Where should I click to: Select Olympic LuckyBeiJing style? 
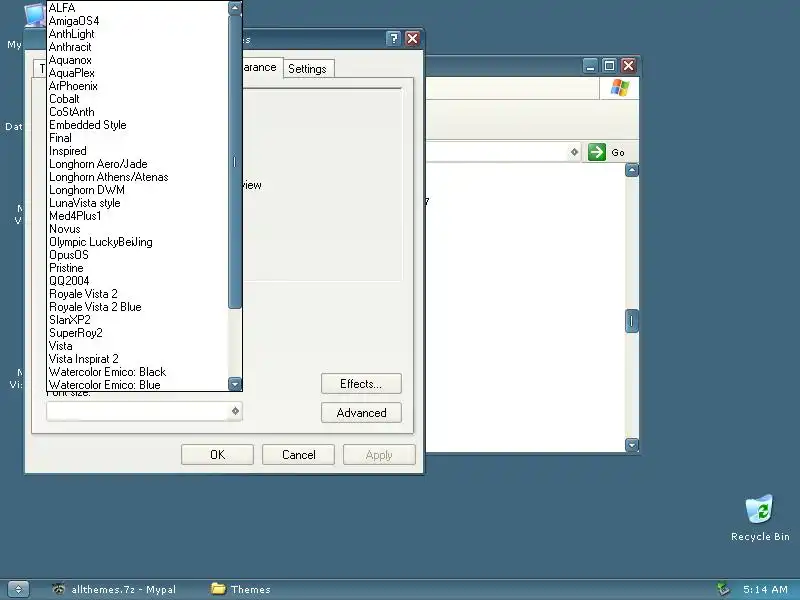click(x=137, y=242)
